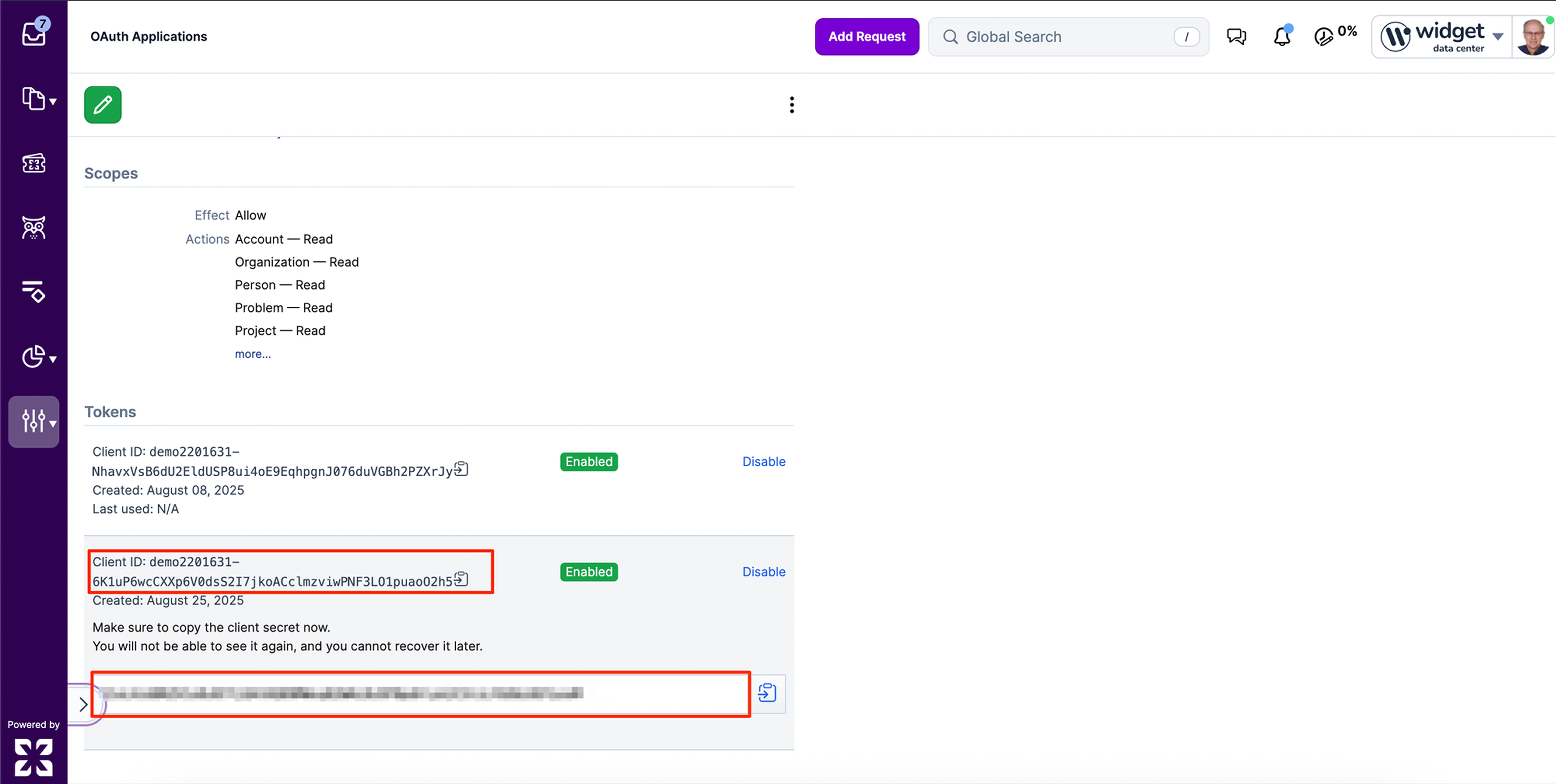Click the more... link under Scopes
Screen dimensions: 1556x784
[252, 354]
